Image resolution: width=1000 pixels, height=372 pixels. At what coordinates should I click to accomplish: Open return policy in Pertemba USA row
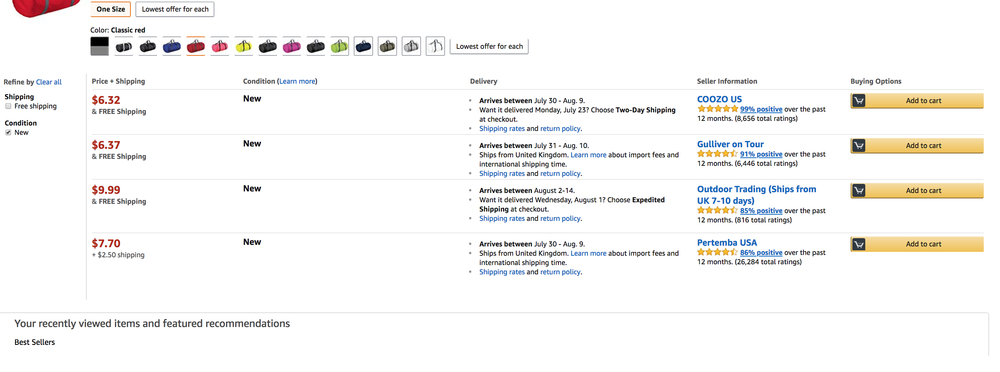pyautogui.click(x=560, y=272)
